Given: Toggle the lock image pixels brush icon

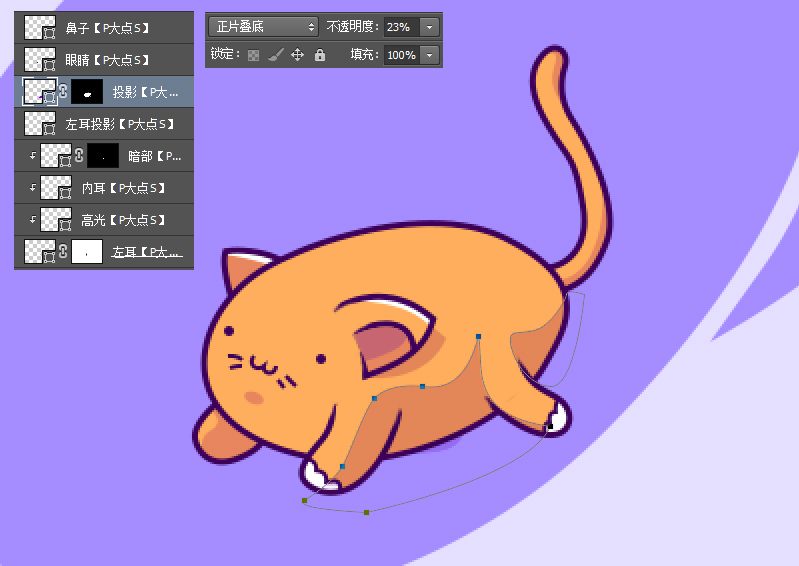Looking at the screenshot, I should tap(276, 55).
